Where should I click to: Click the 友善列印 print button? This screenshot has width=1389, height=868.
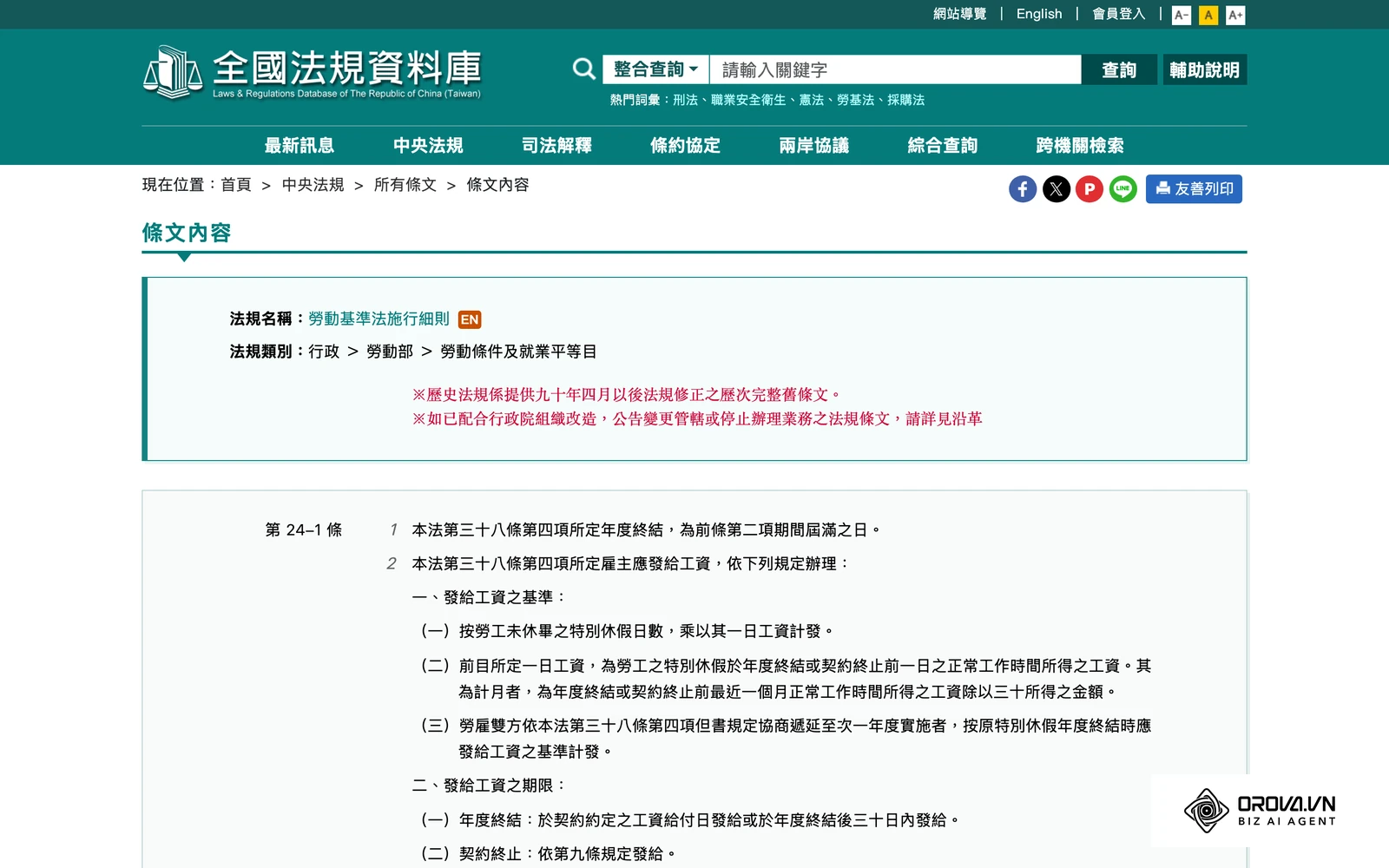(1194, 189)
